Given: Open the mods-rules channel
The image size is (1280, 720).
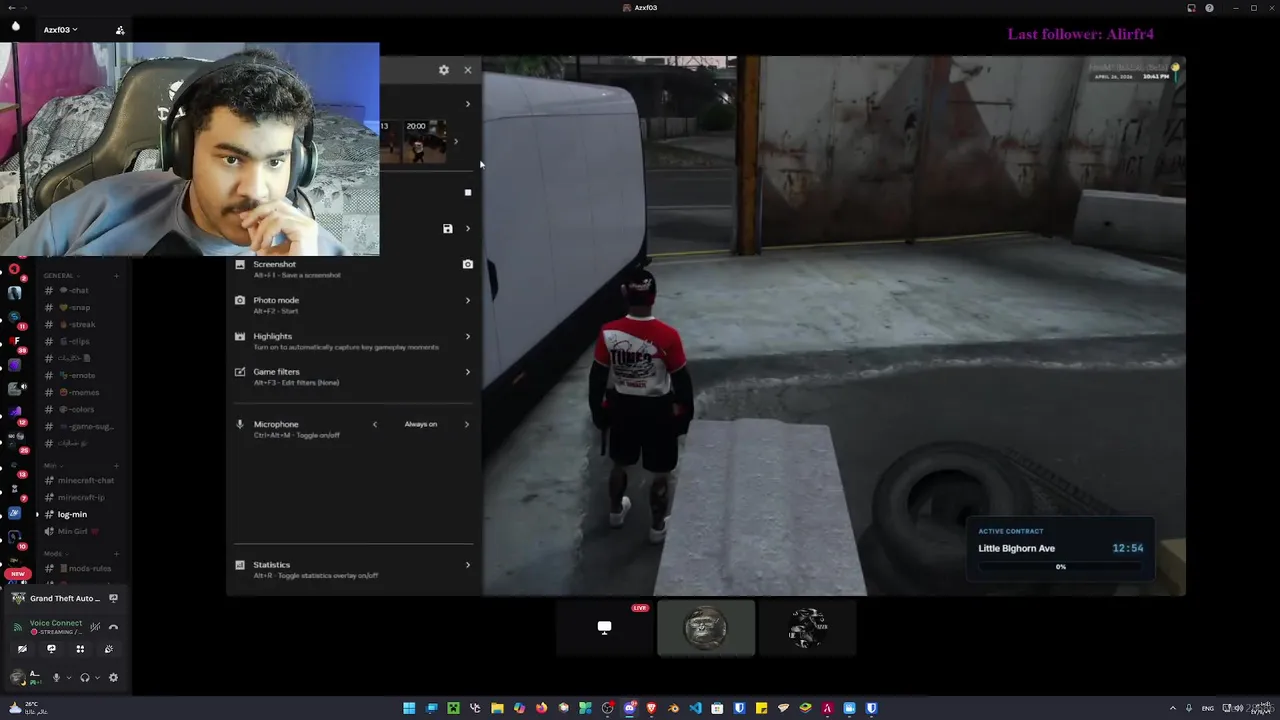Looking at the screenshot, I should click(81, 568).
